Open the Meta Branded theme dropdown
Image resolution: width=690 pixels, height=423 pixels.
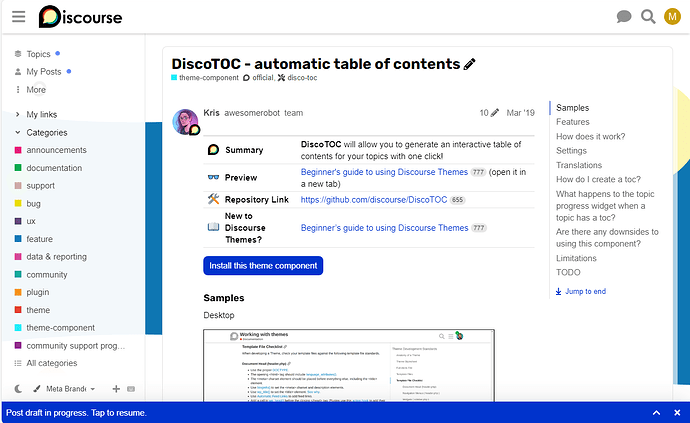click(x=70, y=389)
